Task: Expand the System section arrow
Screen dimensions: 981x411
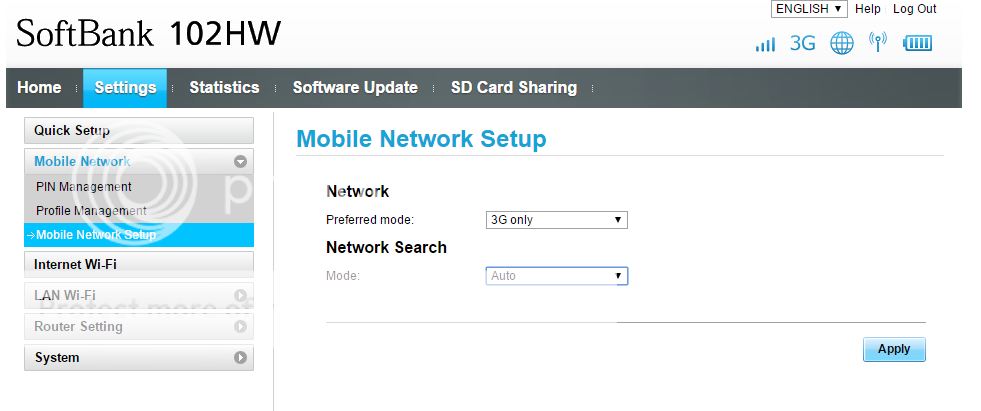Action: pyautogui.click(x=240, y=358)
